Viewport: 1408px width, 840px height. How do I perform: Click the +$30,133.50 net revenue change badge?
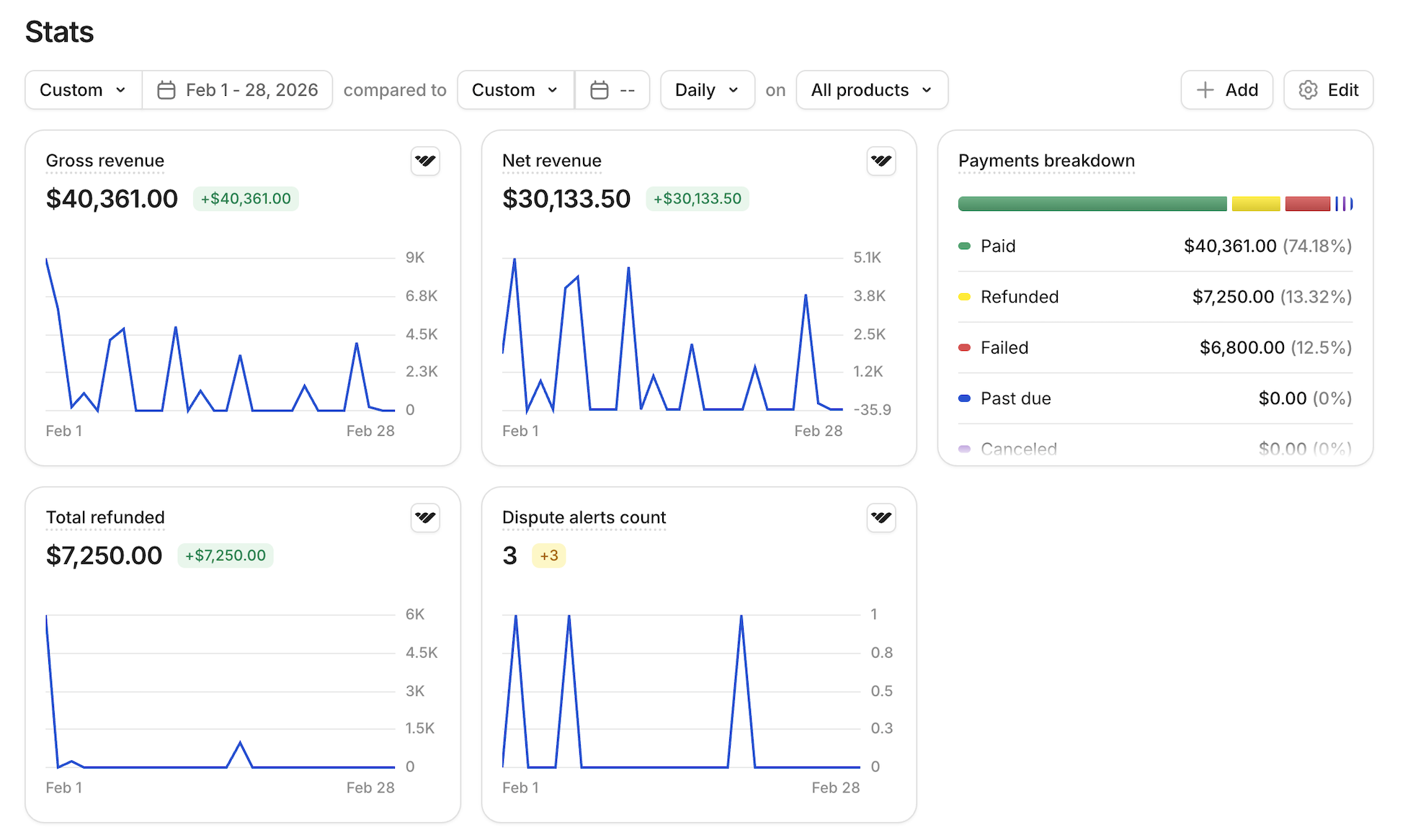click(x=698, y=199)
